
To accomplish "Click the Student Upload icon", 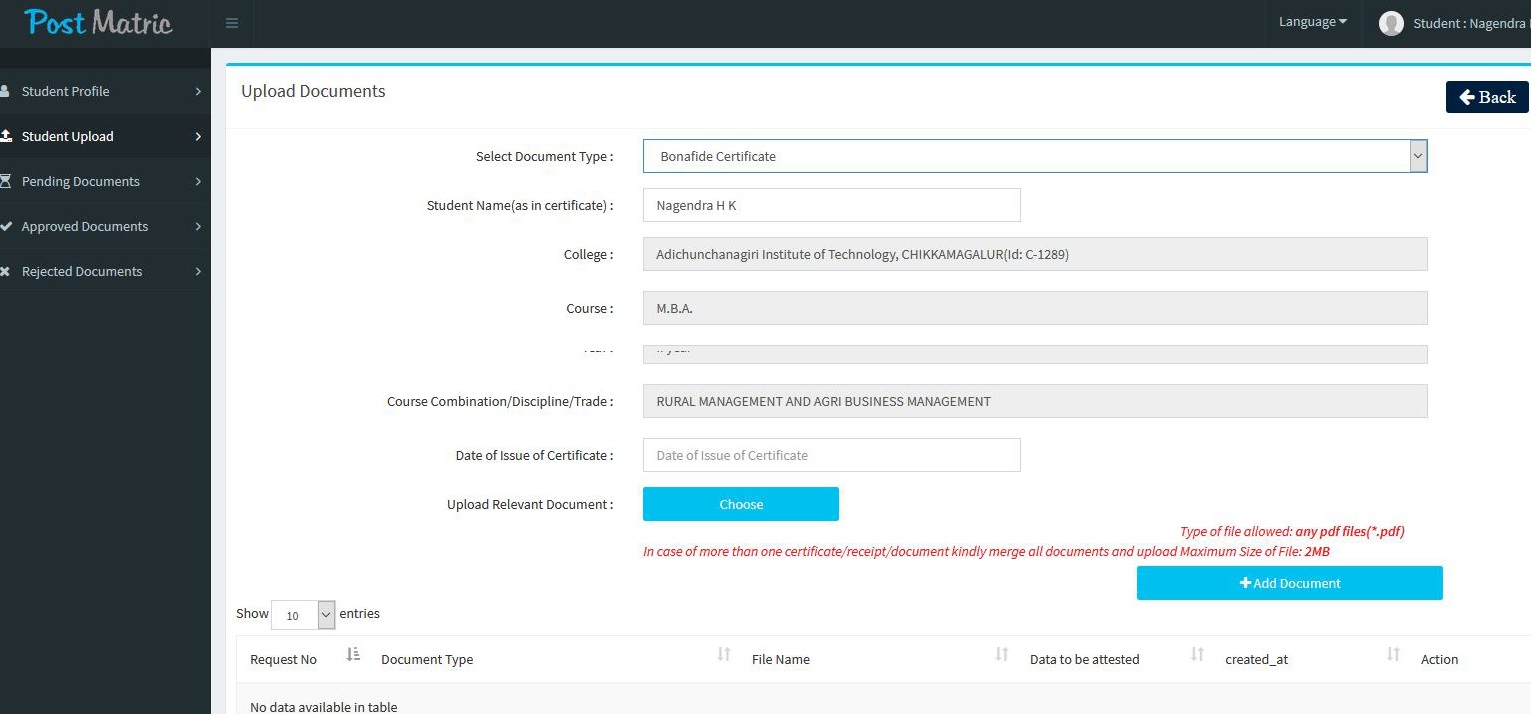I will coord(5,136).
